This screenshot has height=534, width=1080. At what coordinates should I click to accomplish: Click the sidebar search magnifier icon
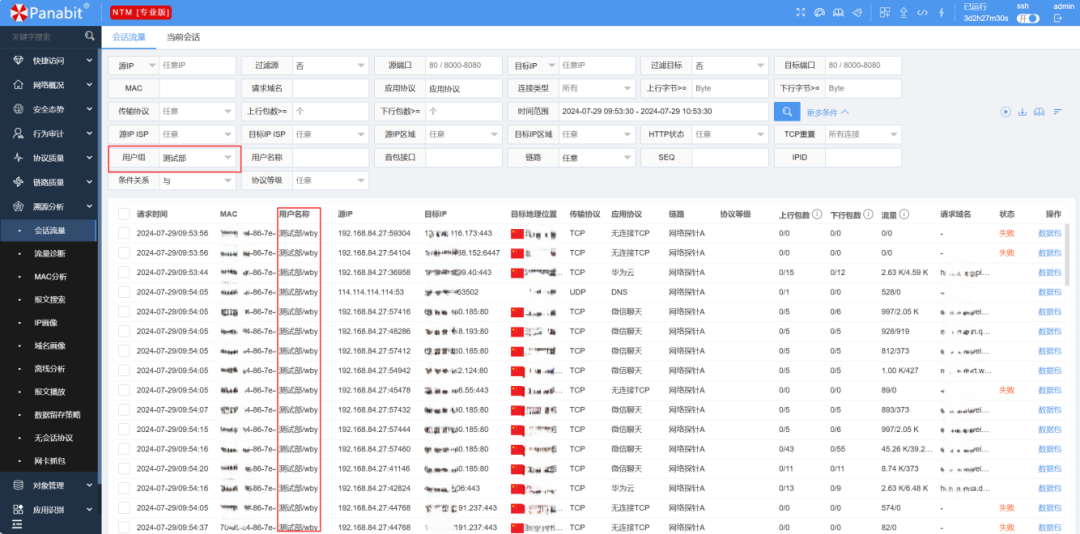(90, 36)
